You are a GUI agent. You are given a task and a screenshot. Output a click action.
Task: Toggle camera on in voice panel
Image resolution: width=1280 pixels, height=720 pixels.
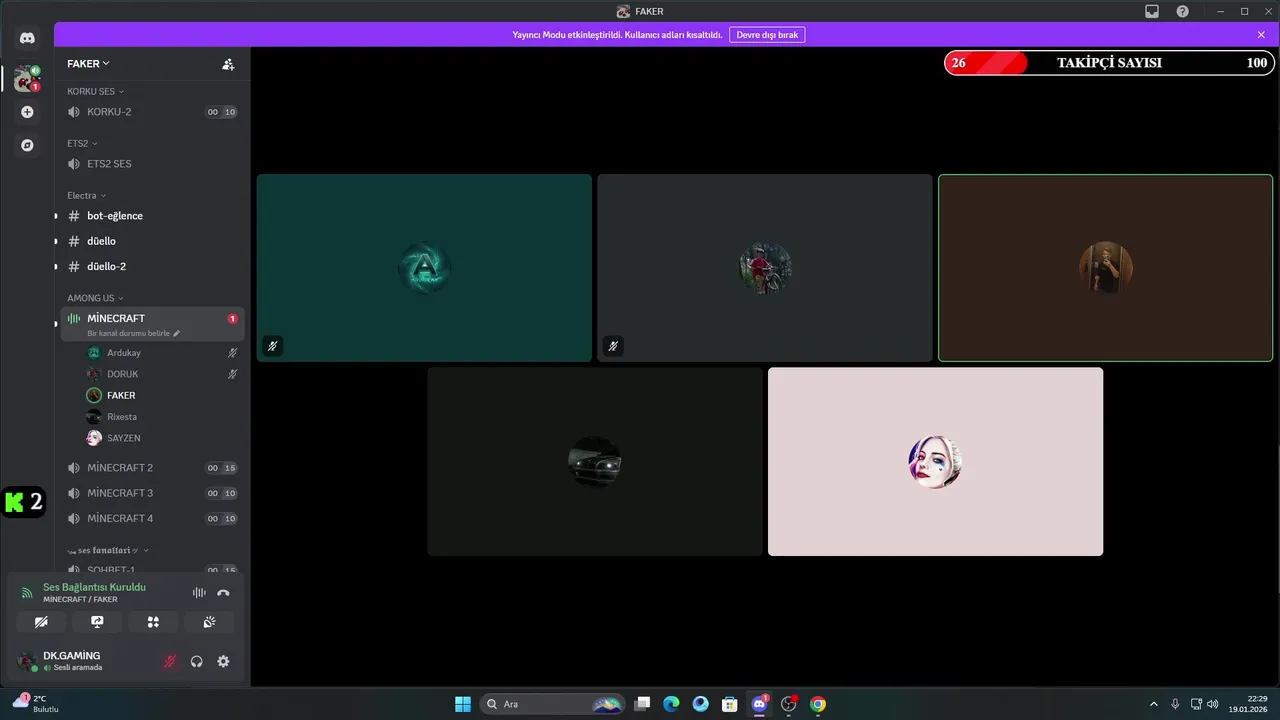pyautogui.click(x=41, y=622)
